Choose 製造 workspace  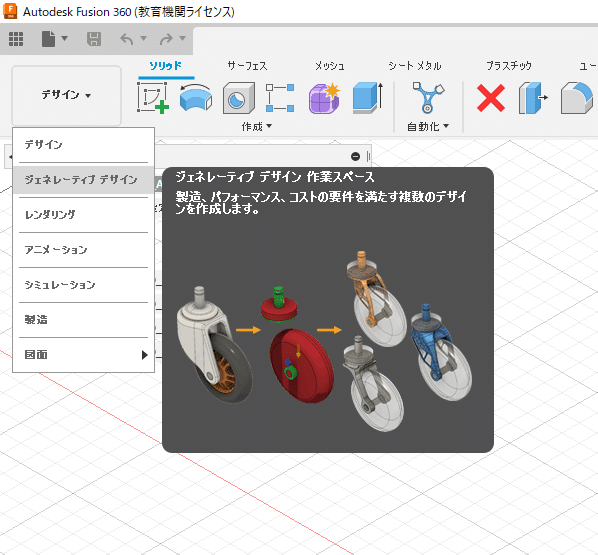[x=84, y=320]
